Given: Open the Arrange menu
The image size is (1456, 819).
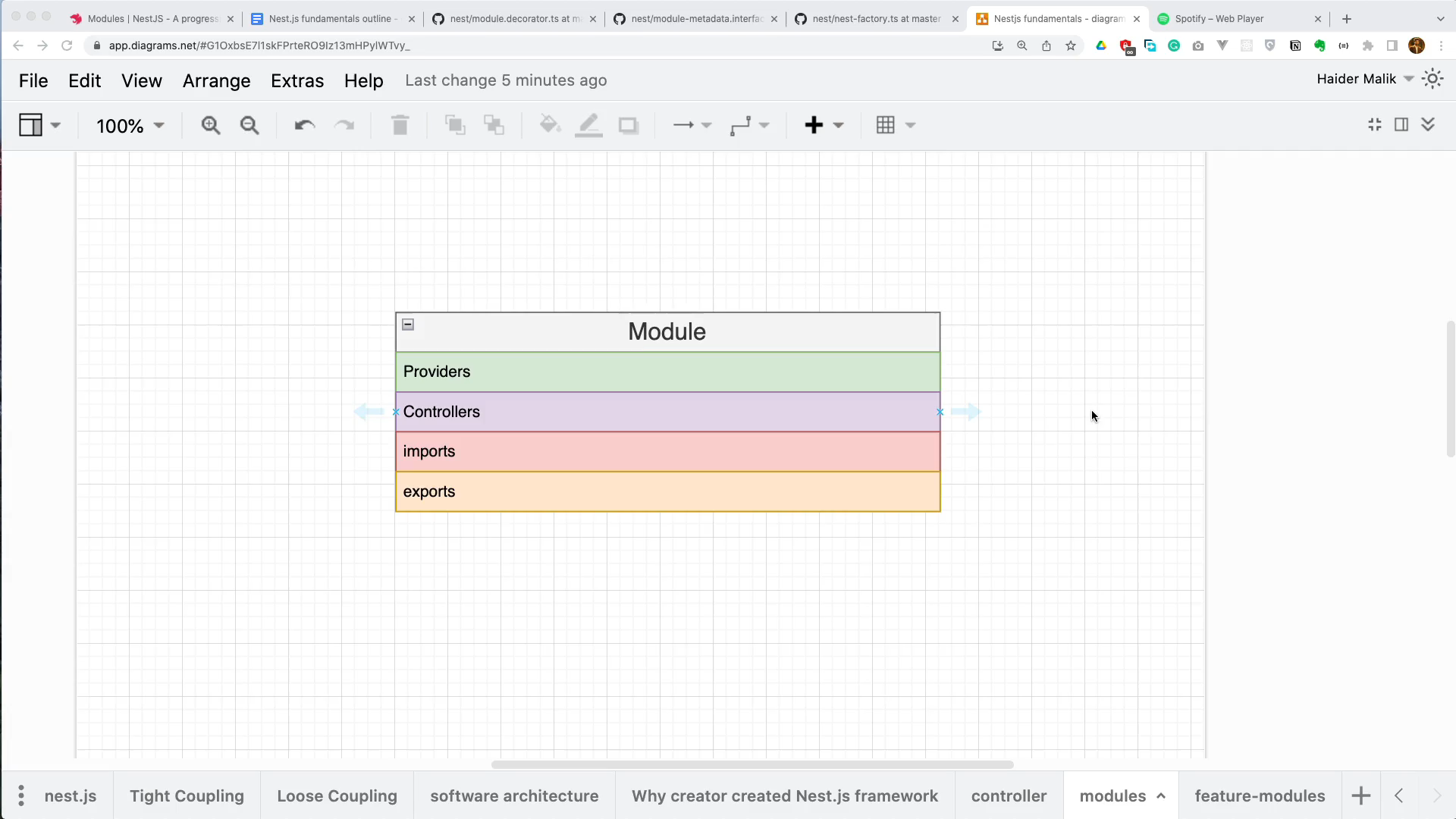Looking at the screenshot, I should [x=216, y=80].
